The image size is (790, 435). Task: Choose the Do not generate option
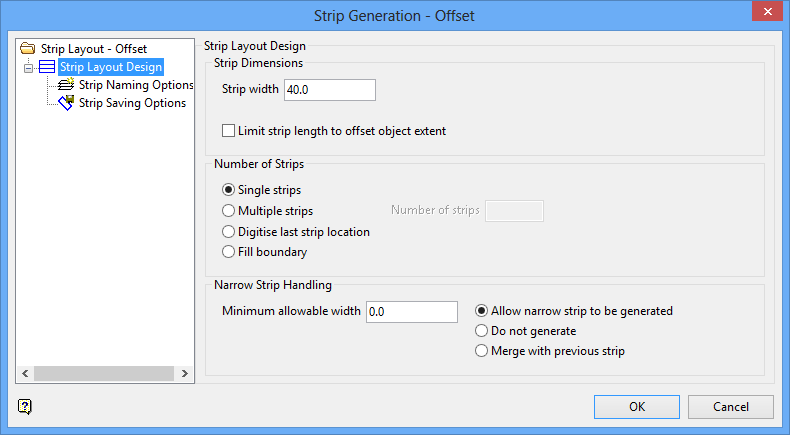click(x=482, y=331)
